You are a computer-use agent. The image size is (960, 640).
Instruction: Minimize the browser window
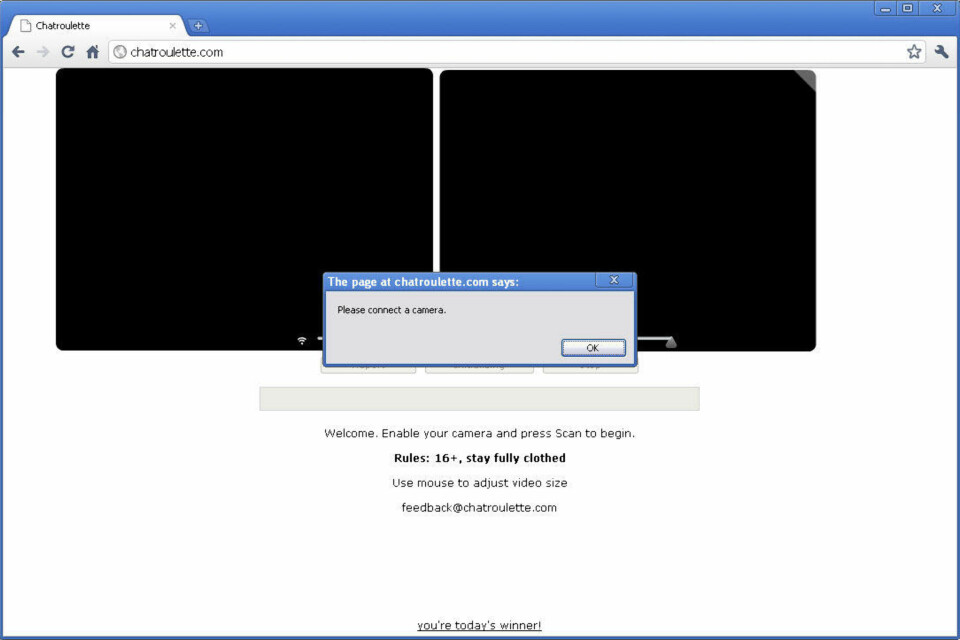[885, 9]
